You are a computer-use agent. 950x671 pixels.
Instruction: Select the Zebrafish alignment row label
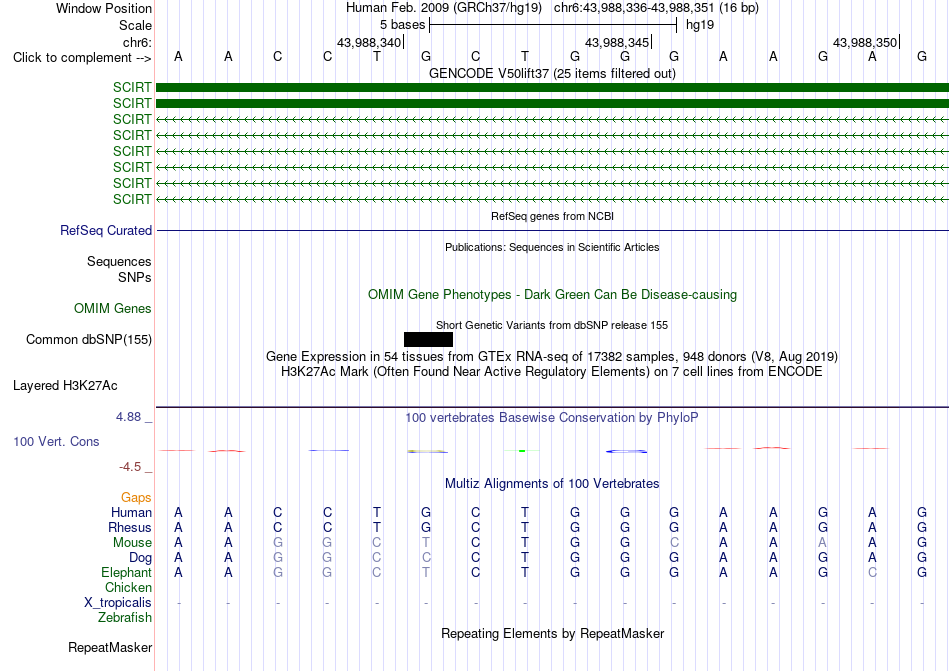(x=125, y=618)
